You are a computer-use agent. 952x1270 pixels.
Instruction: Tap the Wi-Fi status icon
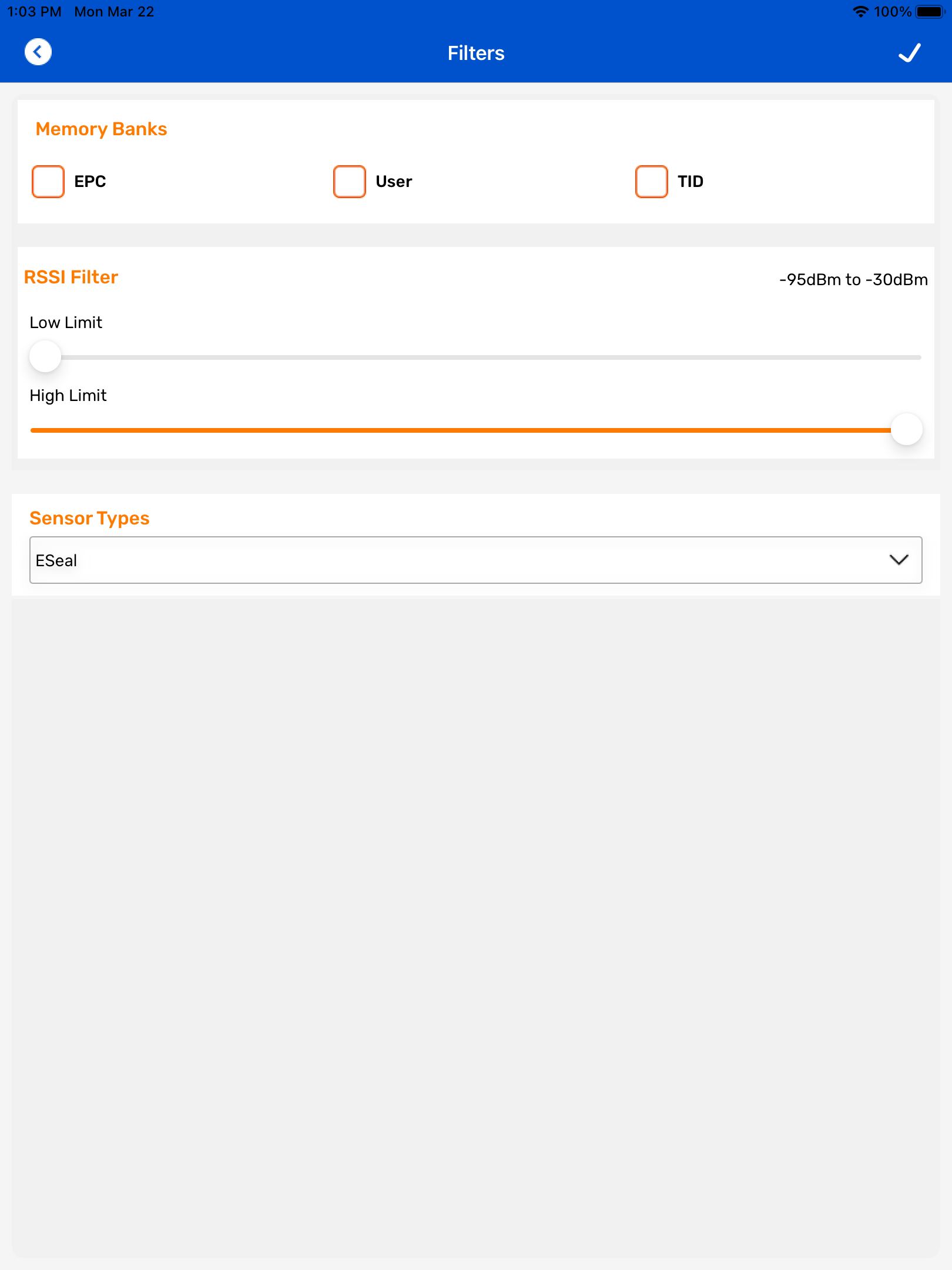coord(860,12)
